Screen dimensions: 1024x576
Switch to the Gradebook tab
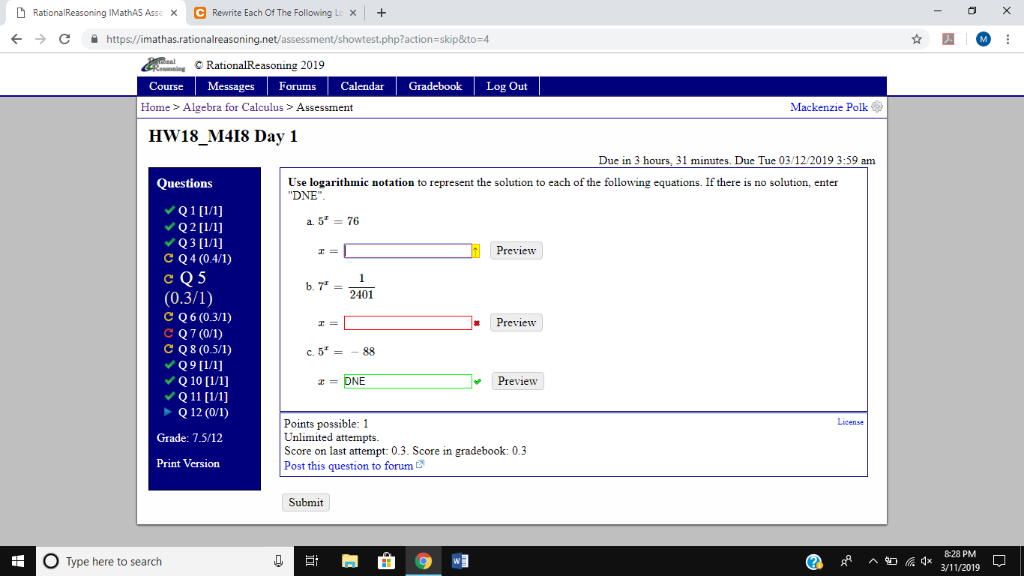point(434,86)
